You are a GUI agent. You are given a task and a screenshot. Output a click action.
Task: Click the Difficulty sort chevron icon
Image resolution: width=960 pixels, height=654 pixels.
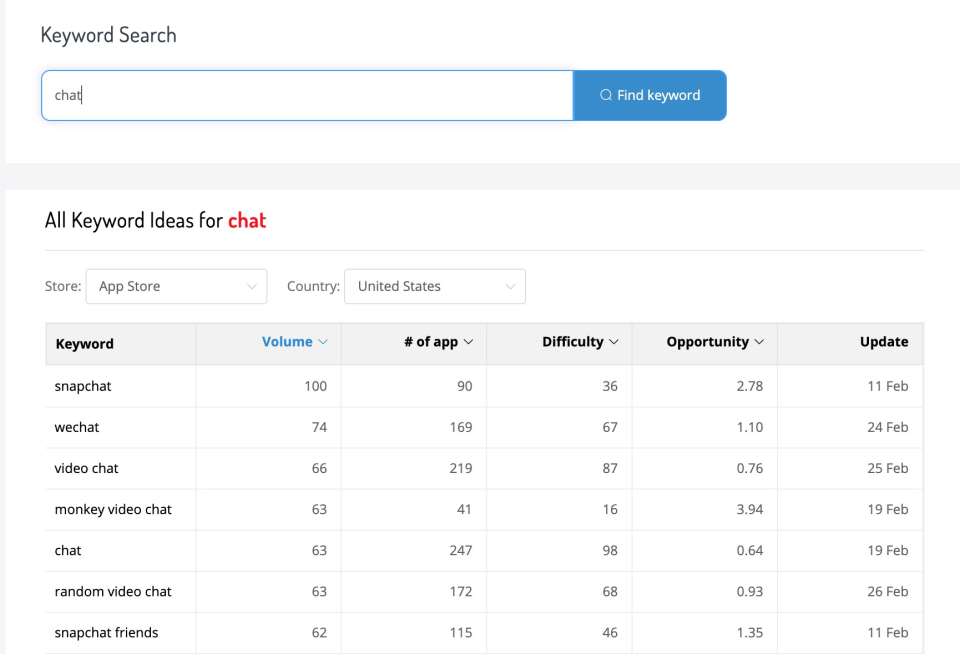tap(613, 342)
